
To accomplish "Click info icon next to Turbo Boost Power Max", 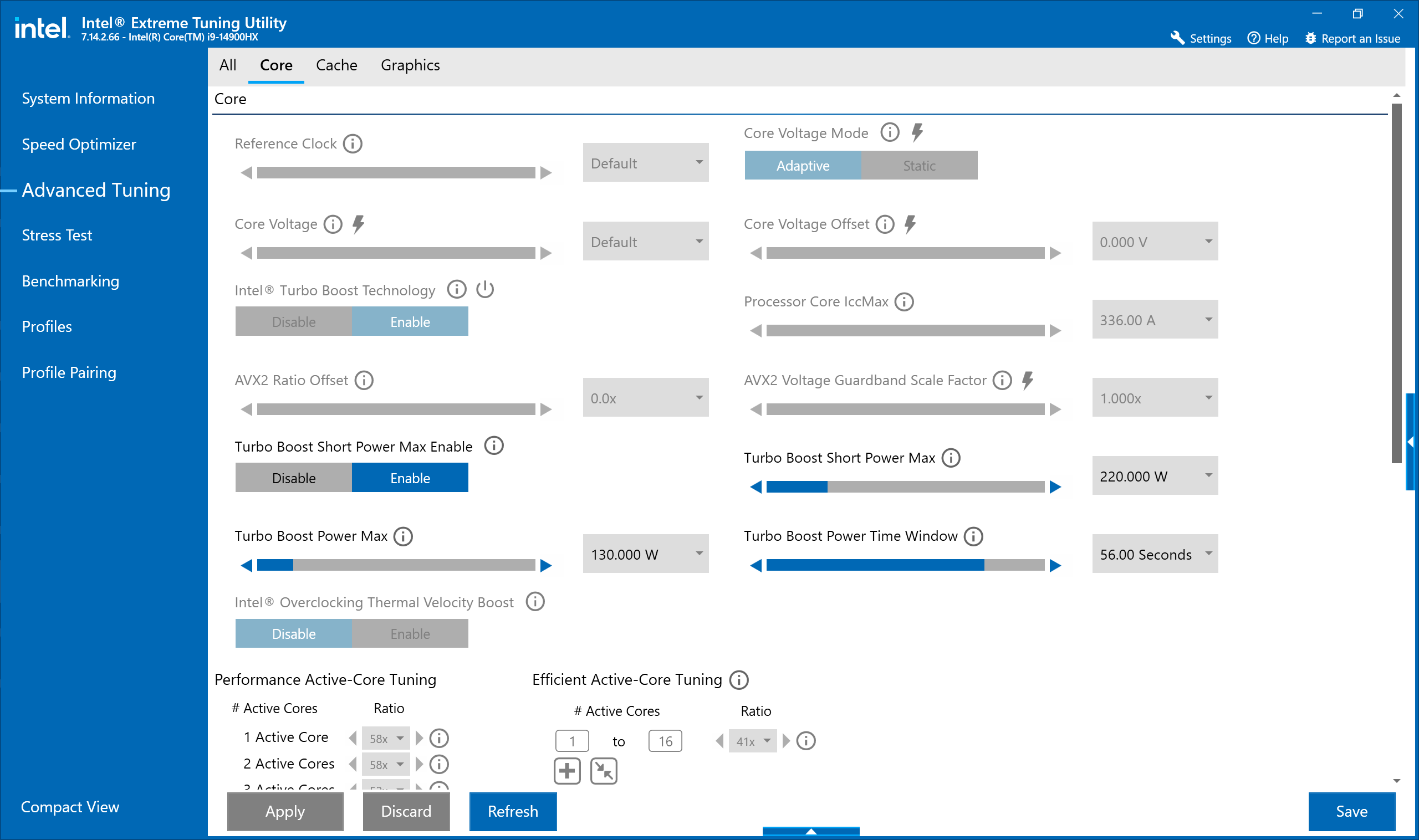I will point(403,536).
